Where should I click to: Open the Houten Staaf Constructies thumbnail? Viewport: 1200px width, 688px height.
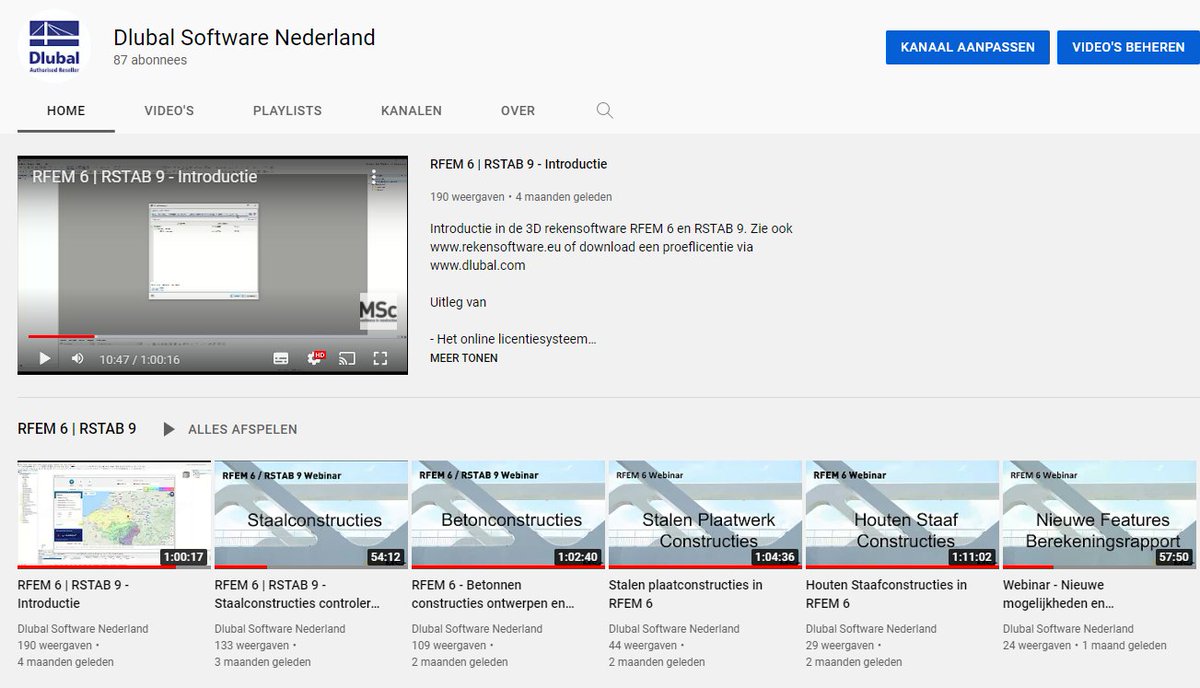[902, 514]
